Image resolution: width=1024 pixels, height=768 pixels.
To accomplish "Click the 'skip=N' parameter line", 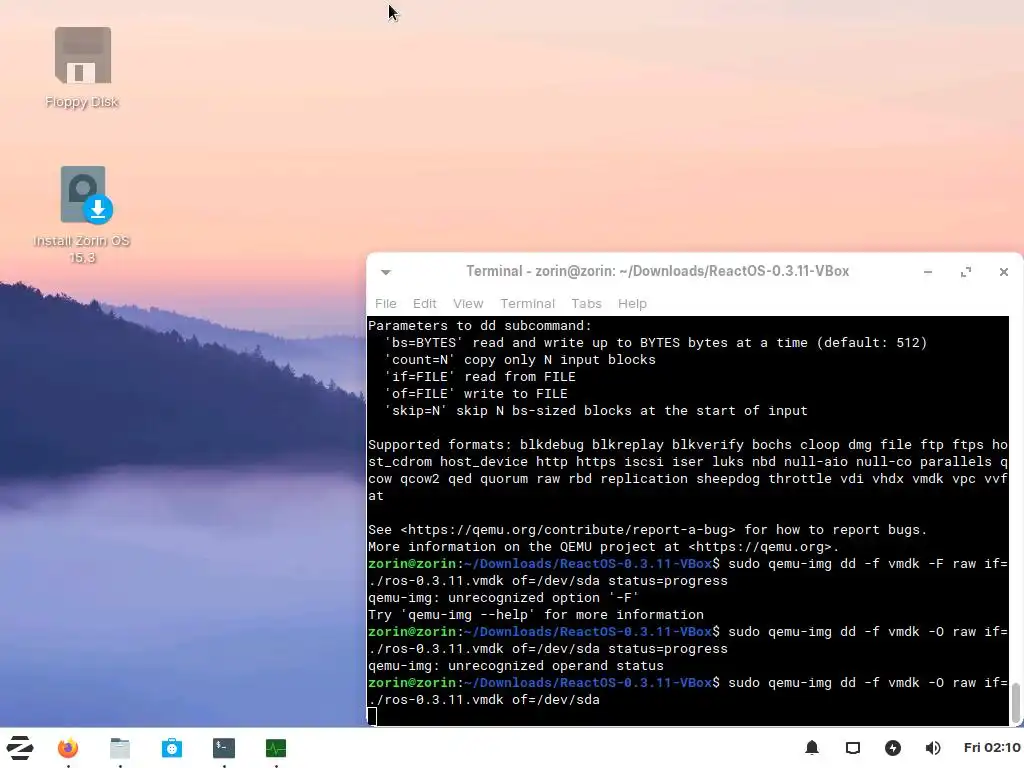I will [x=596, y=410].
